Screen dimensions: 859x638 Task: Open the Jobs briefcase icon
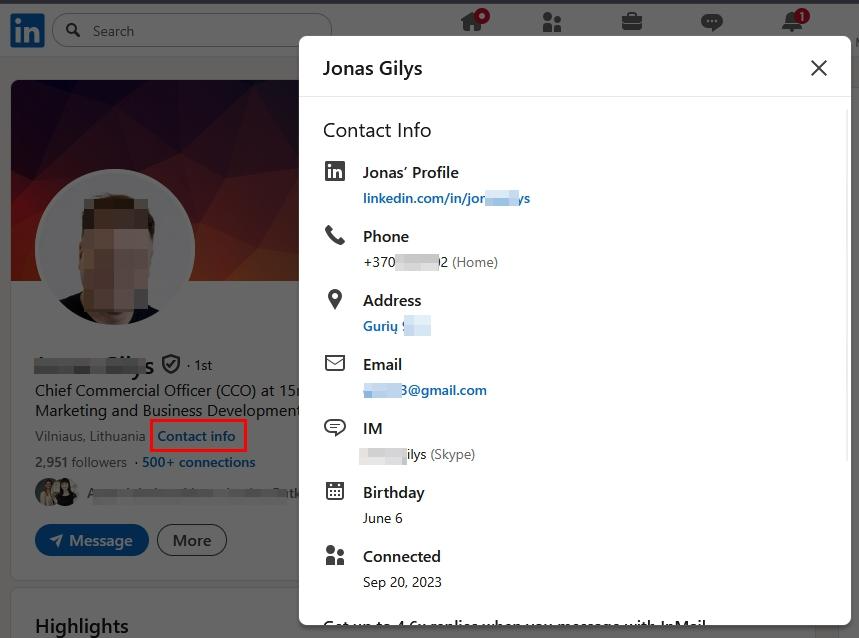pyautogui.click(x=632, y=22)
